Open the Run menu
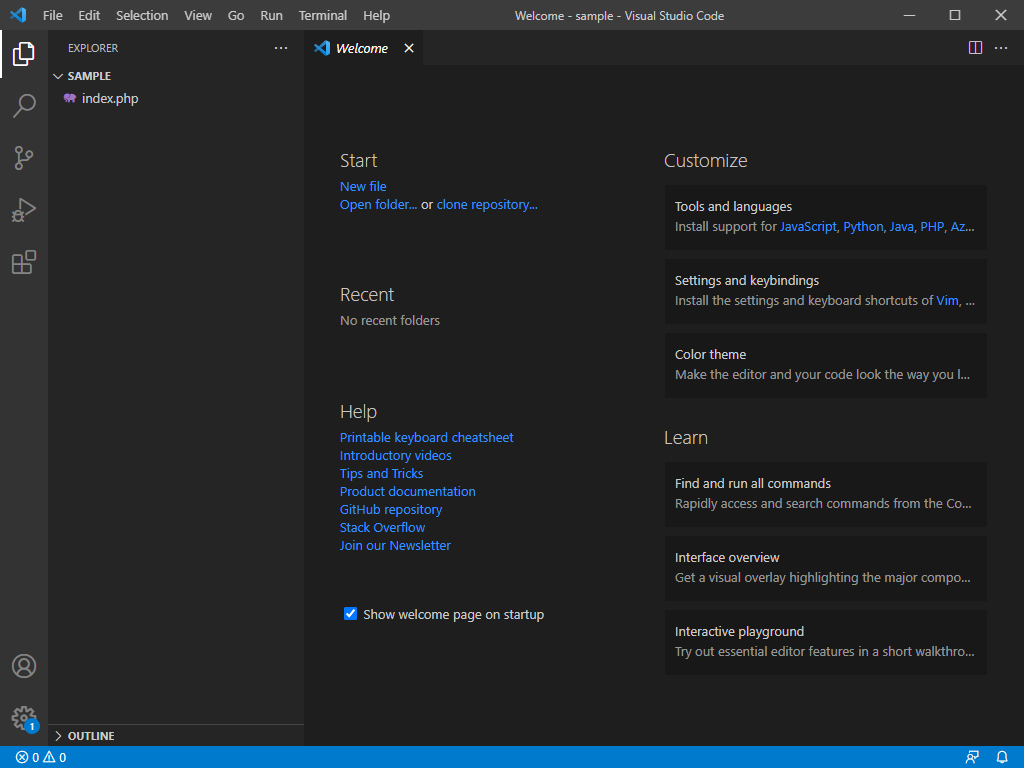 point(271,16)
